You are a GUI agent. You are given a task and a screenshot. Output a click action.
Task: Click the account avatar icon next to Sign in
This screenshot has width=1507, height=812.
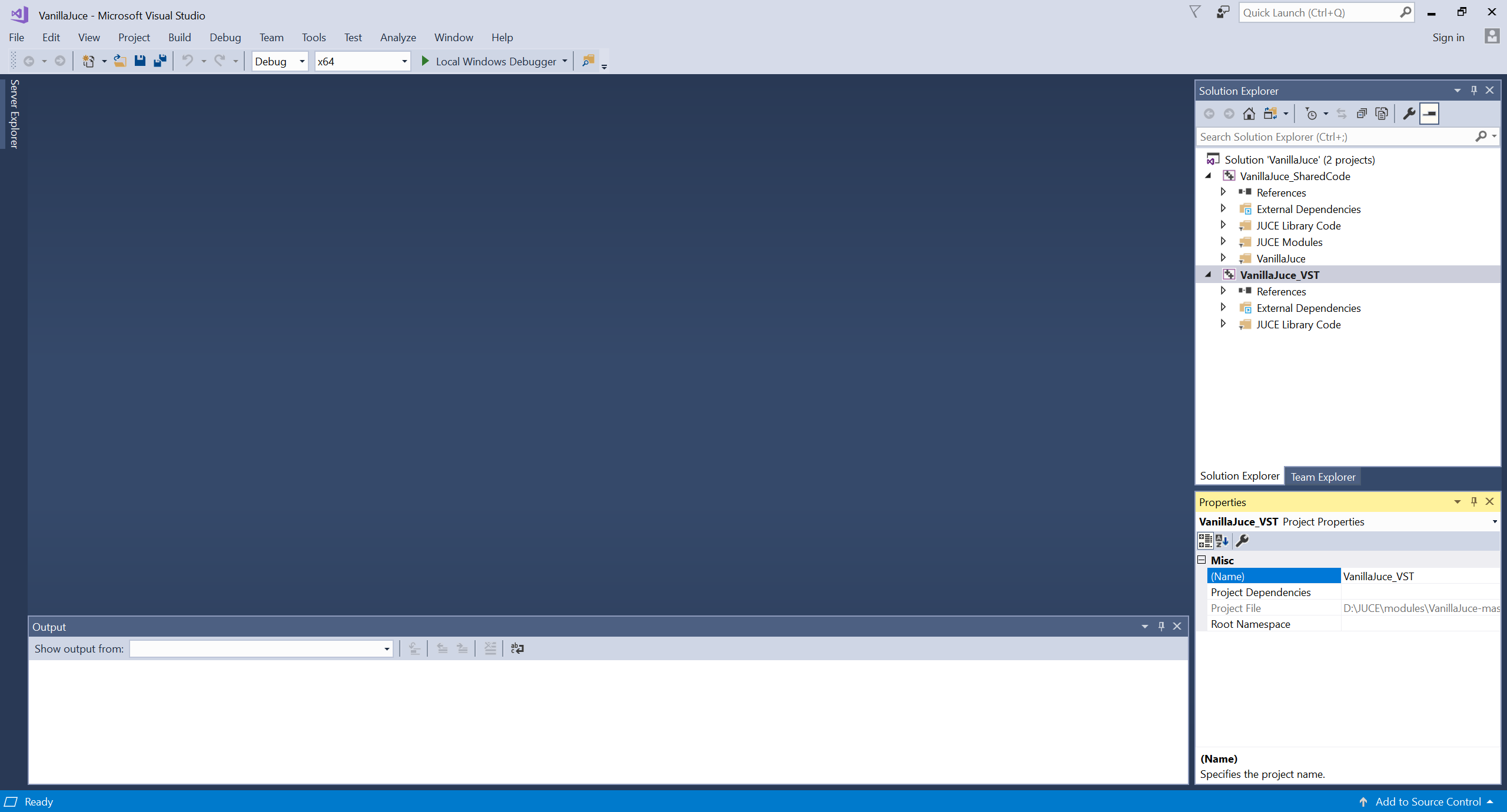click(1492, 36)
